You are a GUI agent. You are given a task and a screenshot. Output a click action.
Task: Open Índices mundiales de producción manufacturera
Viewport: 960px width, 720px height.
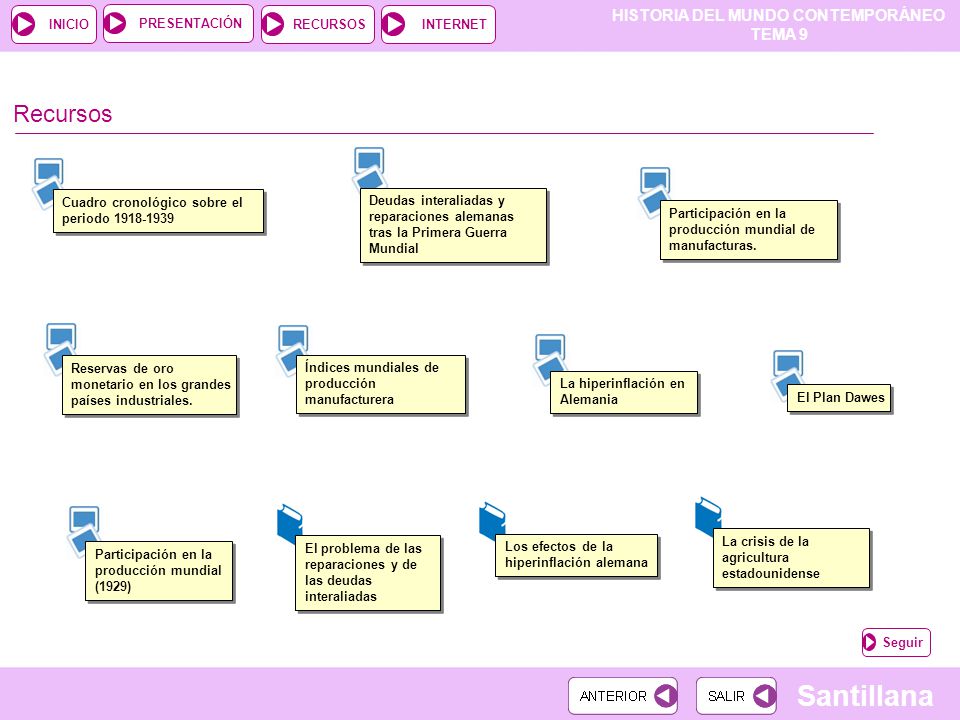click(x=381, y=384)
